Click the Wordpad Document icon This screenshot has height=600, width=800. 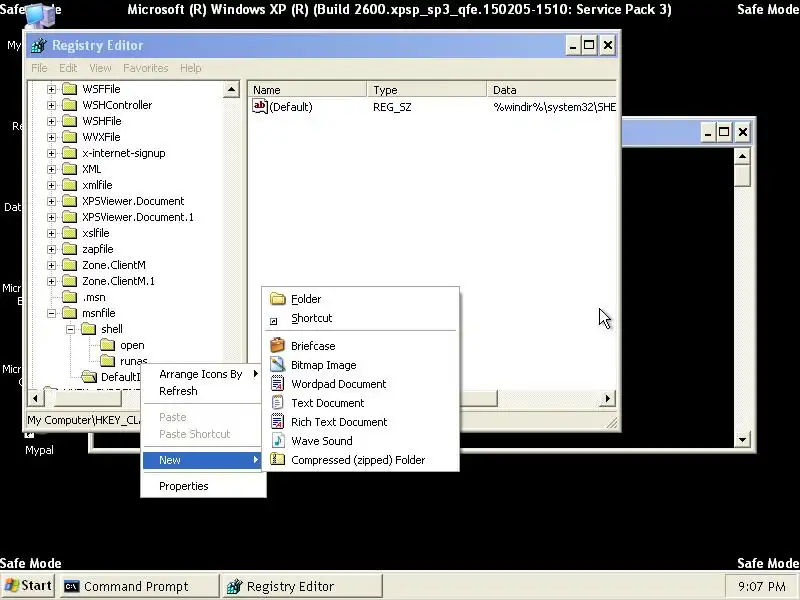point(278,383)
